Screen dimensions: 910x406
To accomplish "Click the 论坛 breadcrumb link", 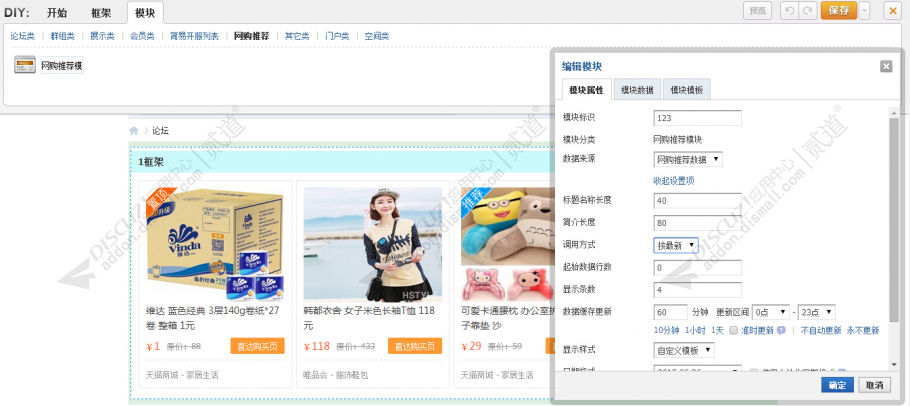I will pos(160,131).
